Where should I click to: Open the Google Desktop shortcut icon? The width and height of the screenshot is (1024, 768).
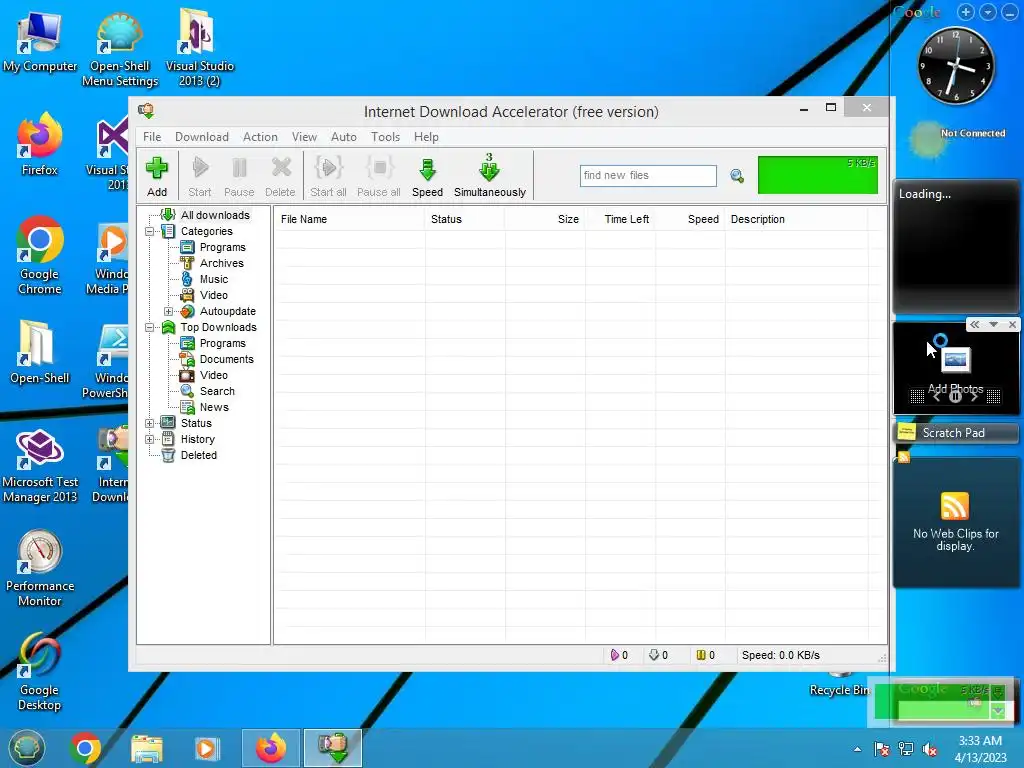click(x=40, y=671)
